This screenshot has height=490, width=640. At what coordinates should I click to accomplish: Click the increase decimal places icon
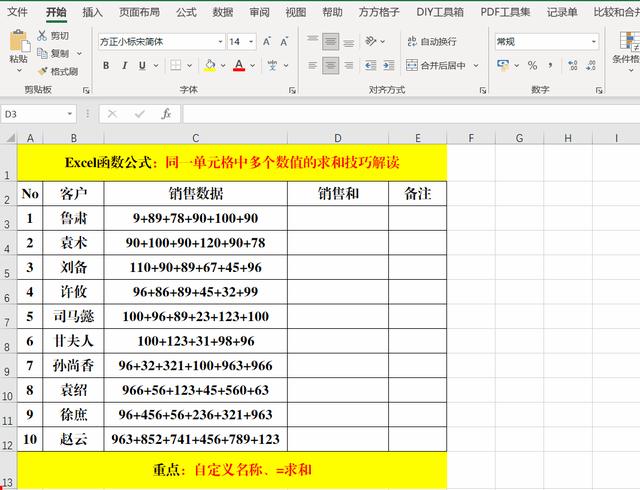click(573, 65)
